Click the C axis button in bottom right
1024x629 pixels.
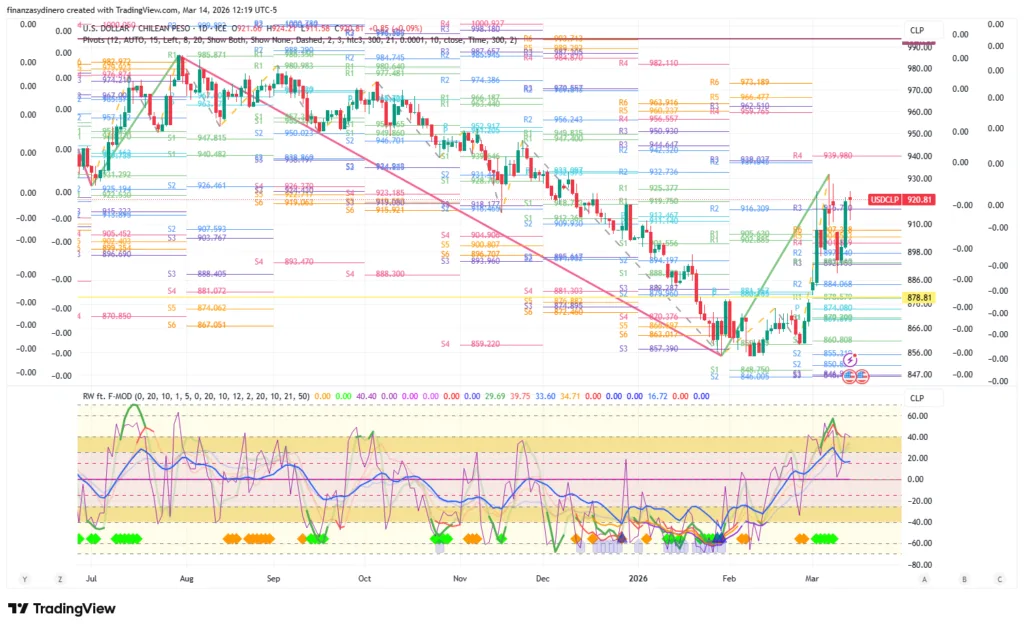tap(1000, 579)
